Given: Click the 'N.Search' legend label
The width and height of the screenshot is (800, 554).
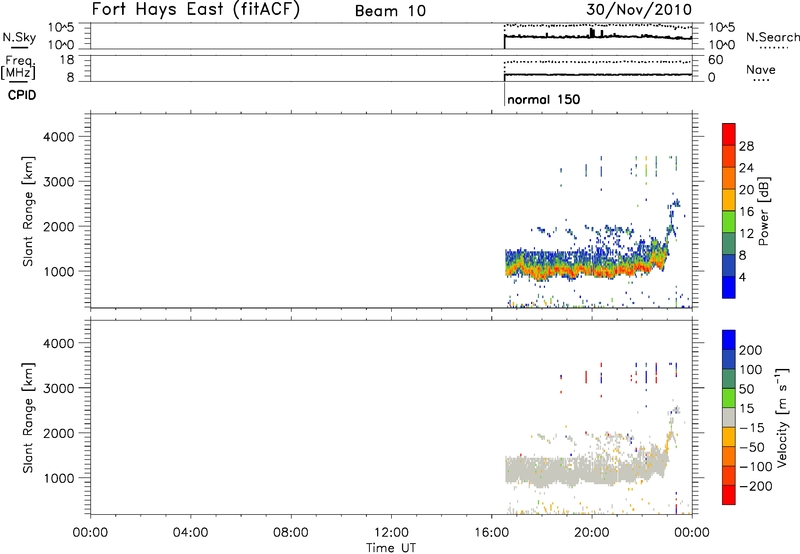Looking at the screenshot, I should 772,37.
